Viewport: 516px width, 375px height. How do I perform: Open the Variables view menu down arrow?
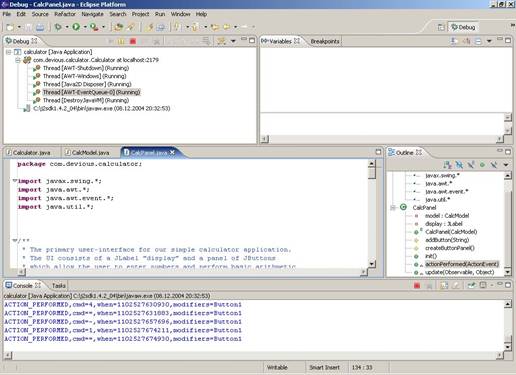coord(489,41)
